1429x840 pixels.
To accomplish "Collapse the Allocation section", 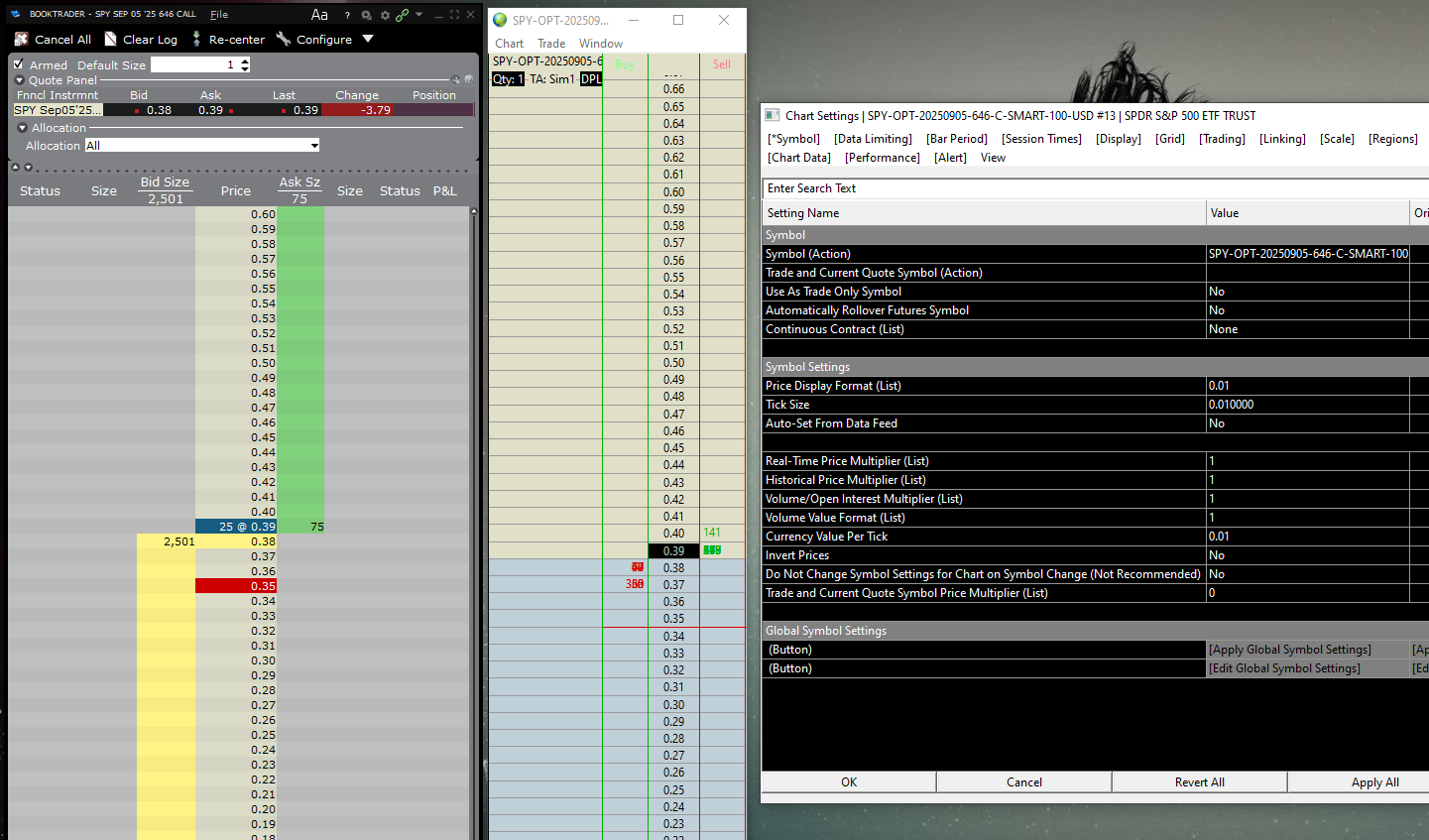I will (x=22, y=128).
